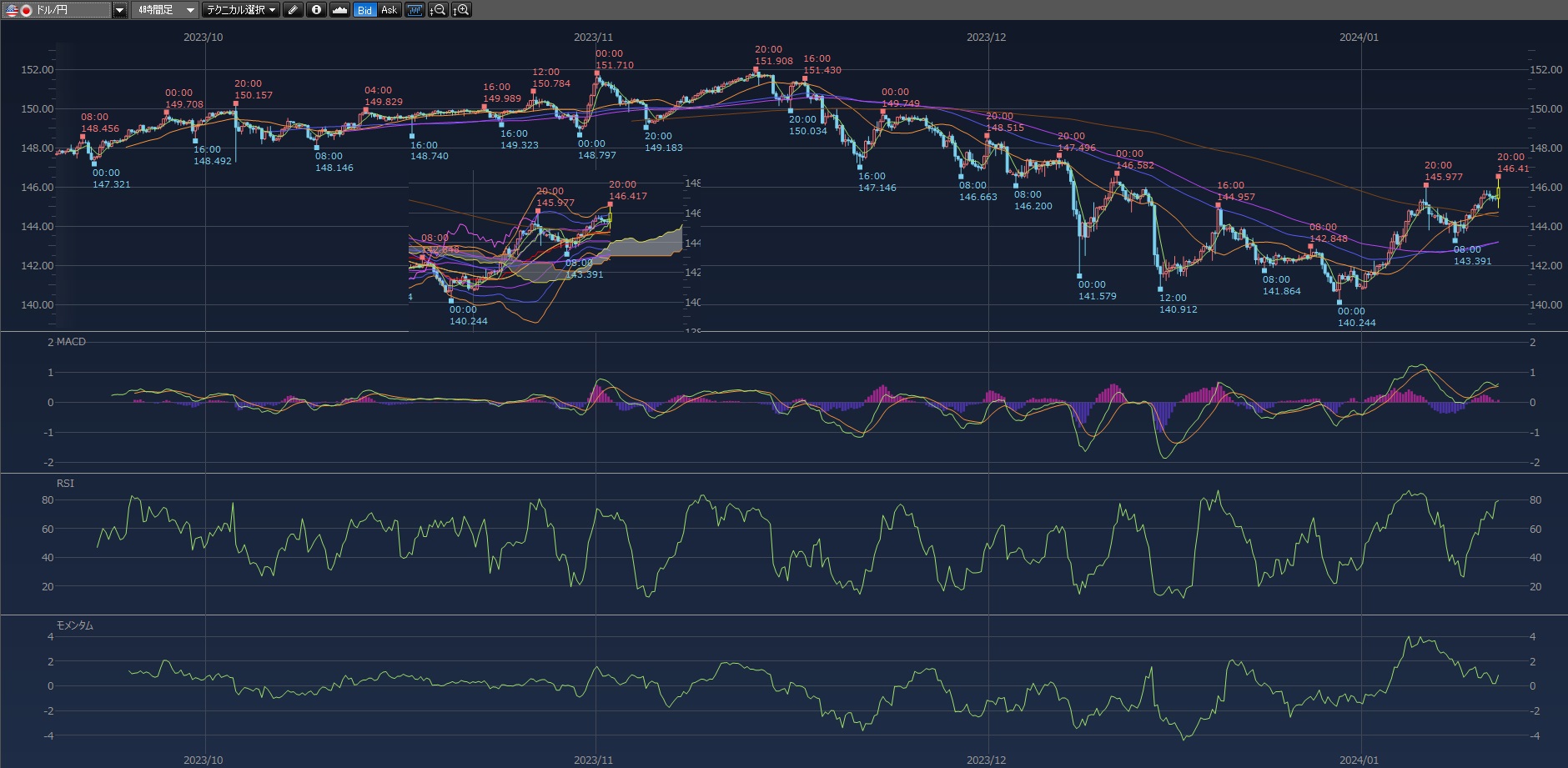Zoom in the chart vertically
The height and width of the screenshot is (768, 1568).
461,10
